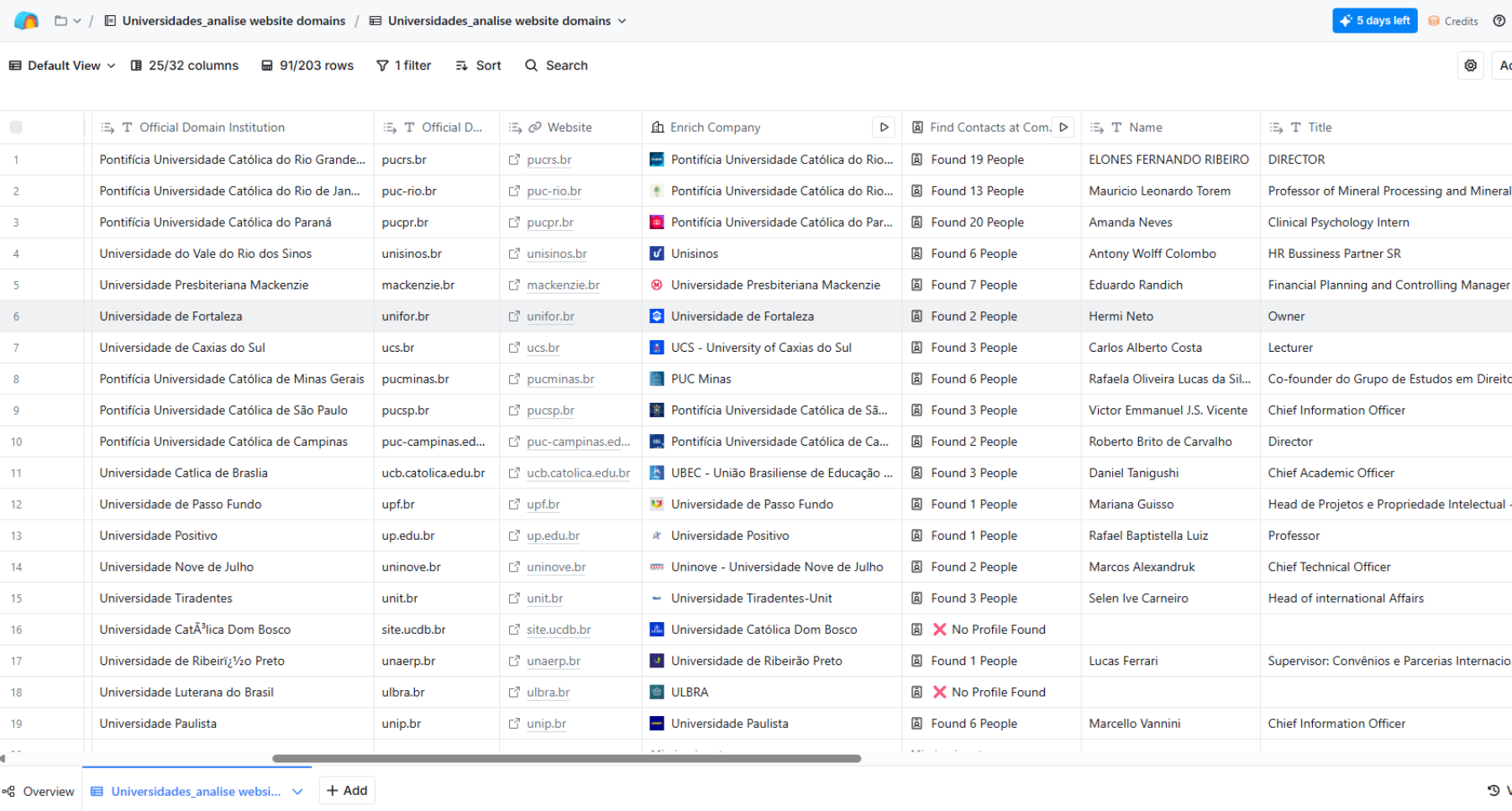The height and width of the screenshot is (811, 1512).
Task: Click the Clay rainbow logo icon
Action: (x=26, y=21)
